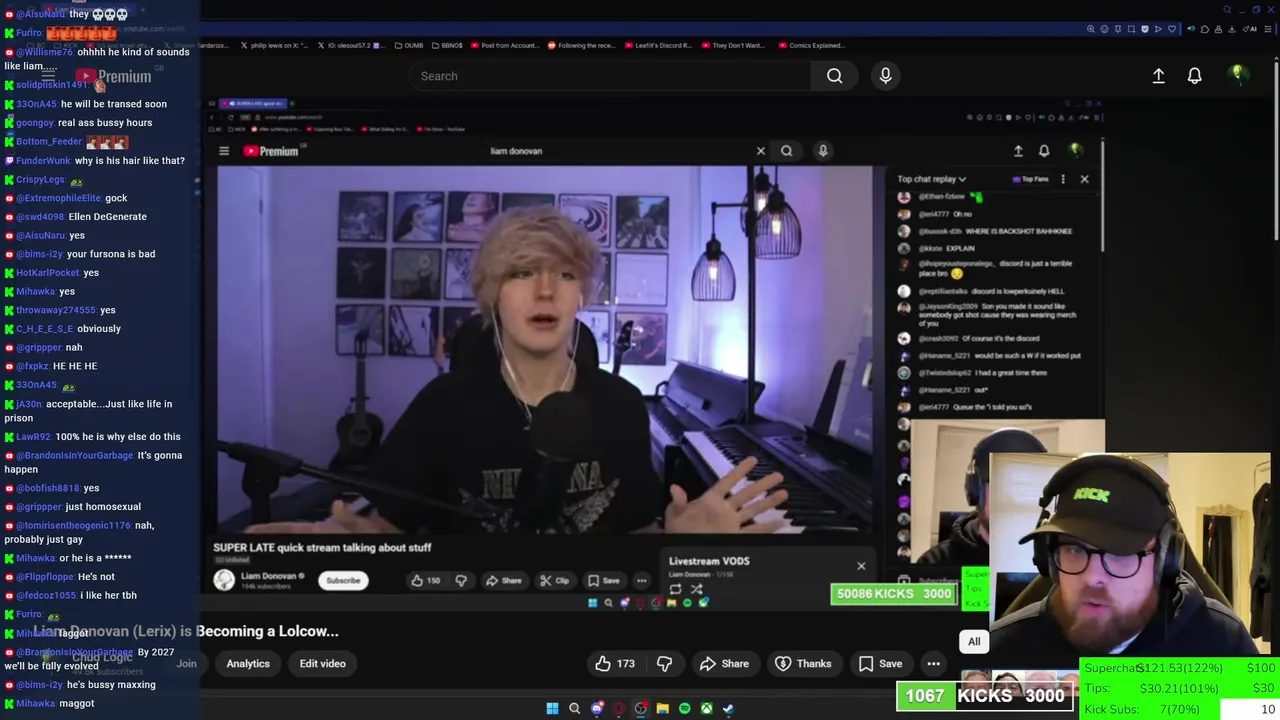Image resolution: width=1280 pixels, height=720 pixels.
Task: Click Clip under the inner video
Action: pyautogui.click(x=555, y=581)
